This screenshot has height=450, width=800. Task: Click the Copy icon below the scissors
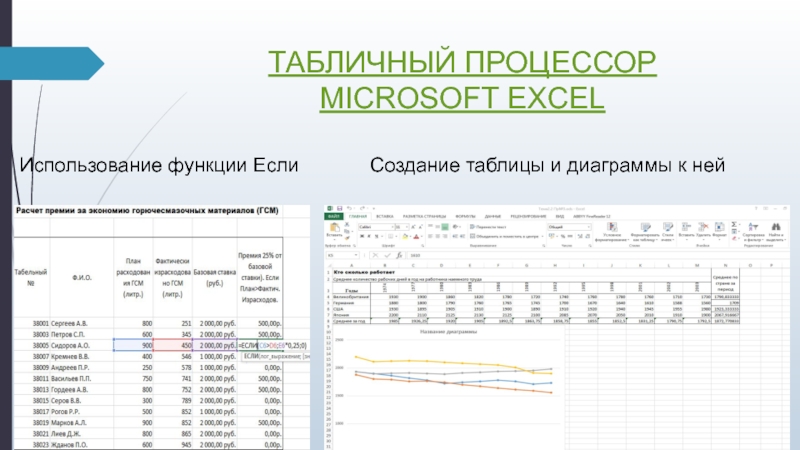click(346, 231)
